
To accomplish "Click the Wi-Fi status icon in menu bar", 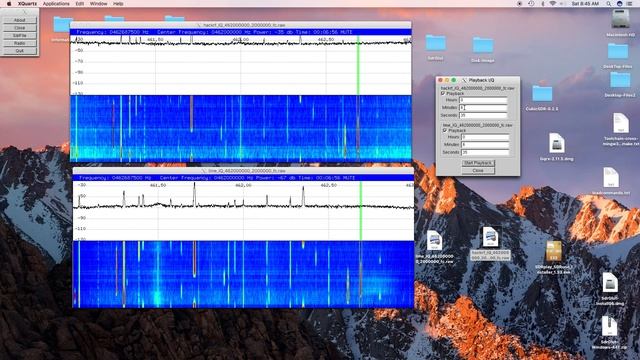I will 553,4.
